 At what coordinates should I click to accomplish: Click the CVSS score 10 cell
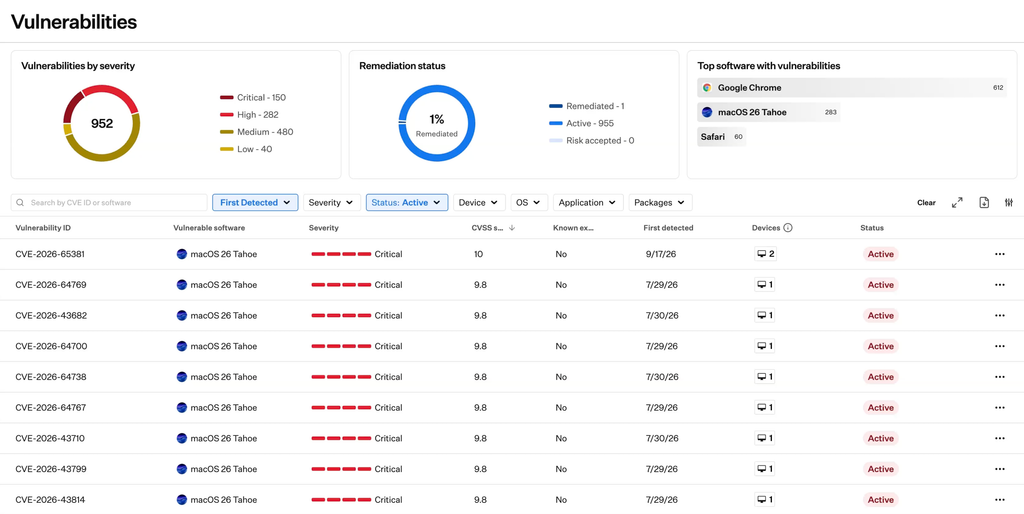click(x=479, y=254)
